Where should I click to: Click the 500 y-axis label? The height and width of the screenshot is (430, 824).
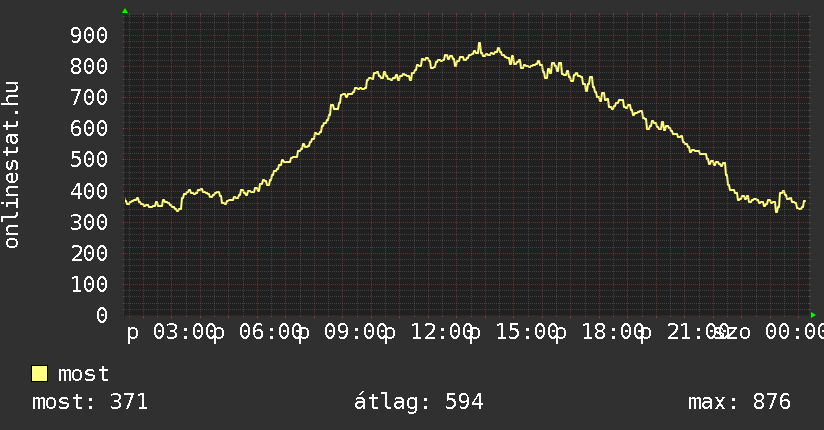(89, 160)
